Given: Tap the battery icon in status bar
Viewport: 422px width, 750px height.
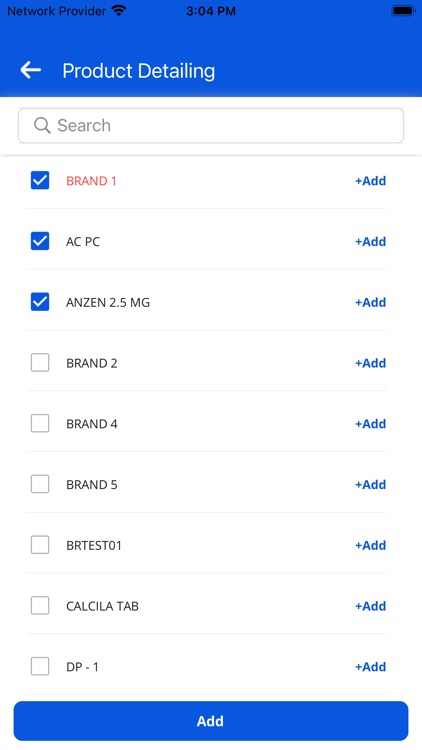Looking at the screenshot, I should click(x=403, y=11).
